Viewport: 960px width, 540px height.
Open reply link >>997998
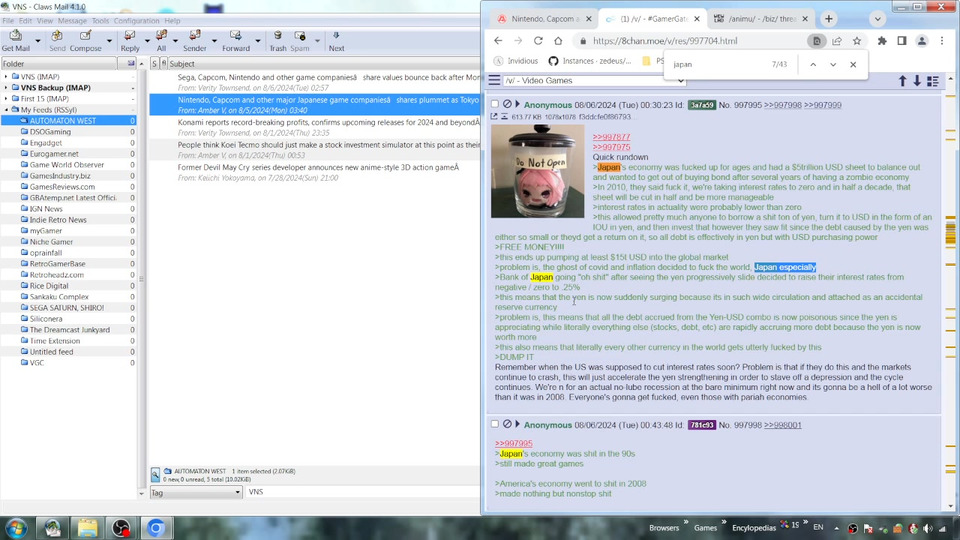782,105
